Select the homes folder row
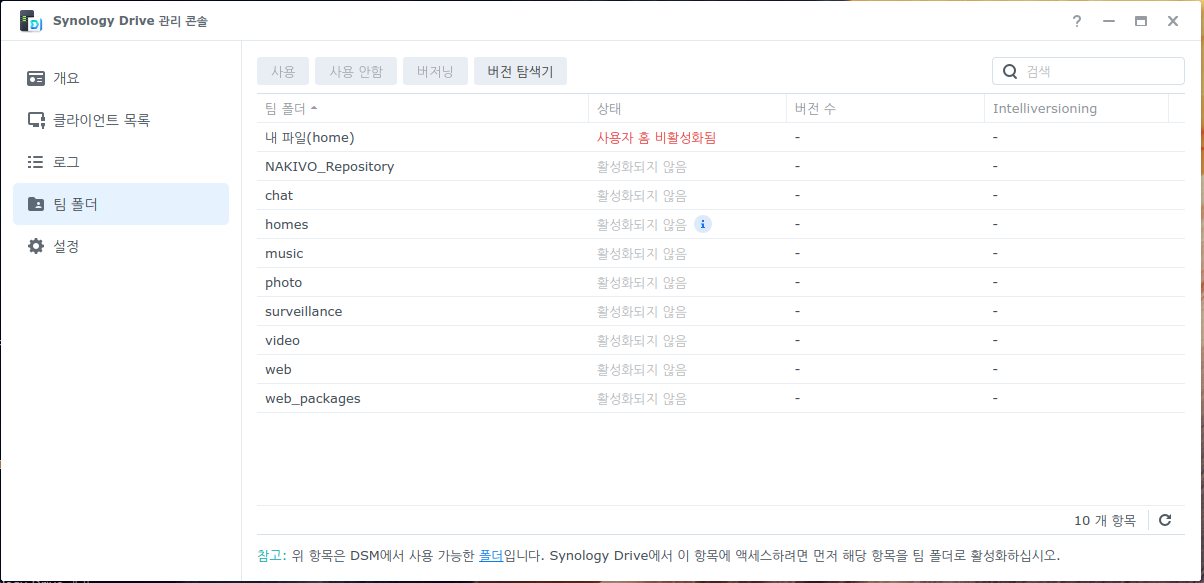 (x=720, y=224)
